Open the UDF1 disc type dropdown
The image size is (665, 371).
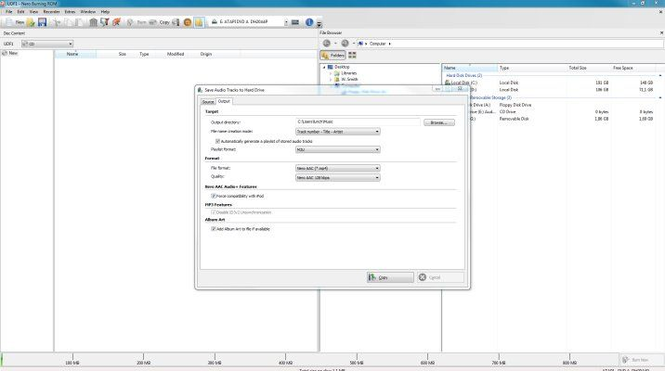[x=48, y=44]
